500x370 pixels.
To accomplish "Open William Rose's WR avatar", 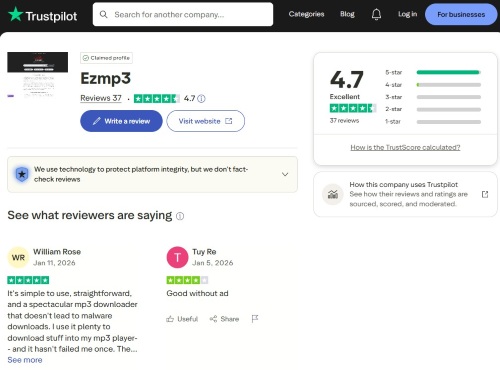I will click(18, 257).
